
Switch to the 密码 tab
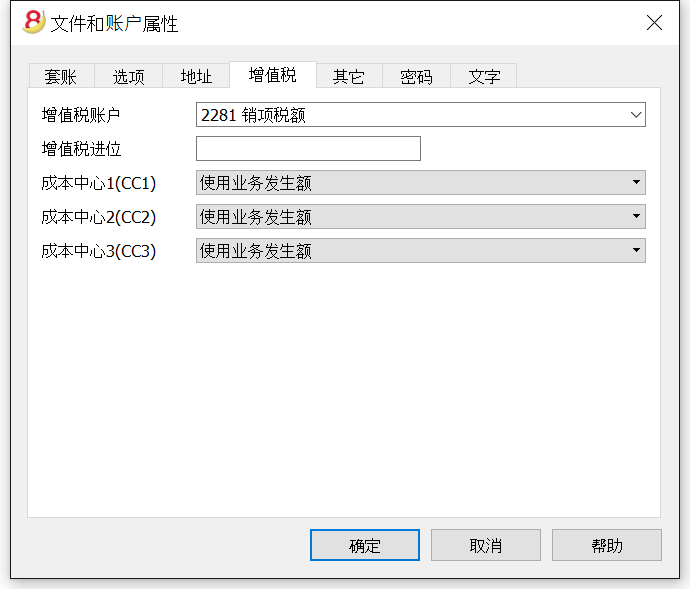[416, 76]
